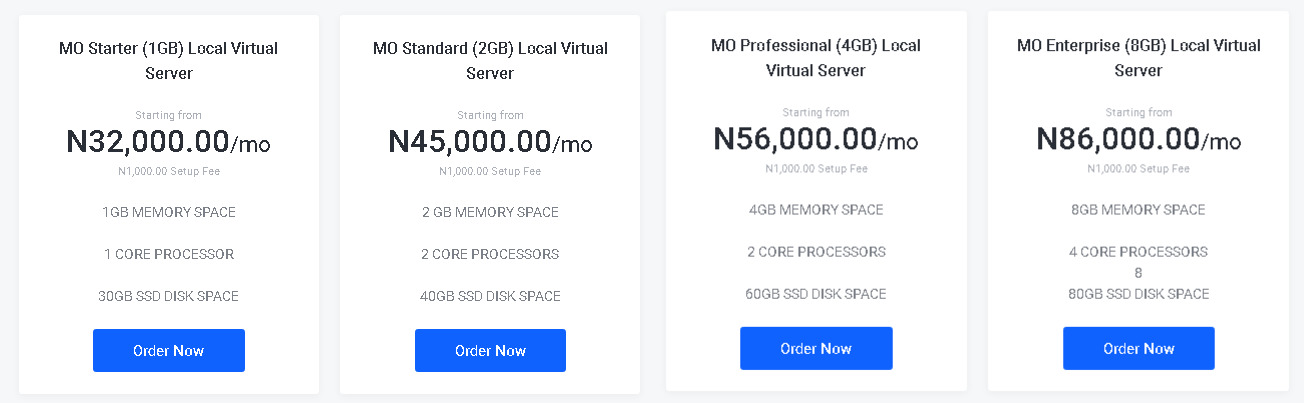
Task: Select the MO Professional (4GB) Local Virtual Server title
Action: (816, 58)
